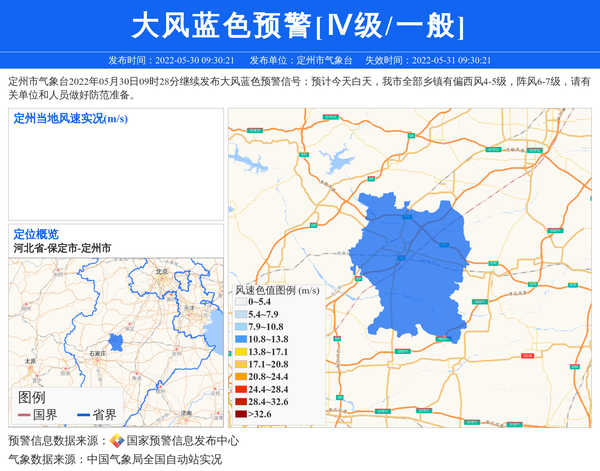Click the 河北省-保定市-定州市 location text
This screenshot has height=471, width=600.
point(62,248)
